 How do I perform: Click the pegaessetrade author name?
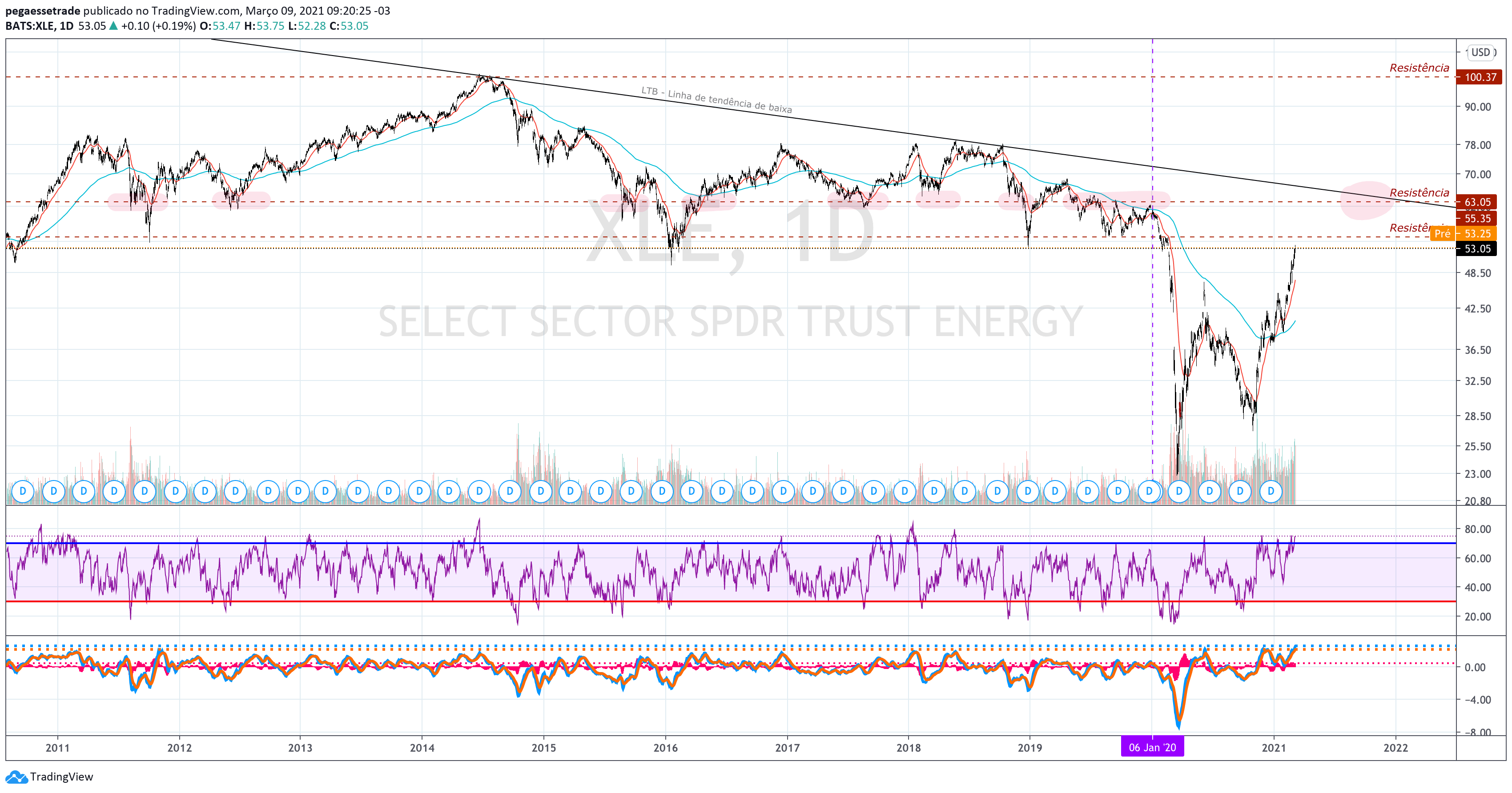pos(43,11)
